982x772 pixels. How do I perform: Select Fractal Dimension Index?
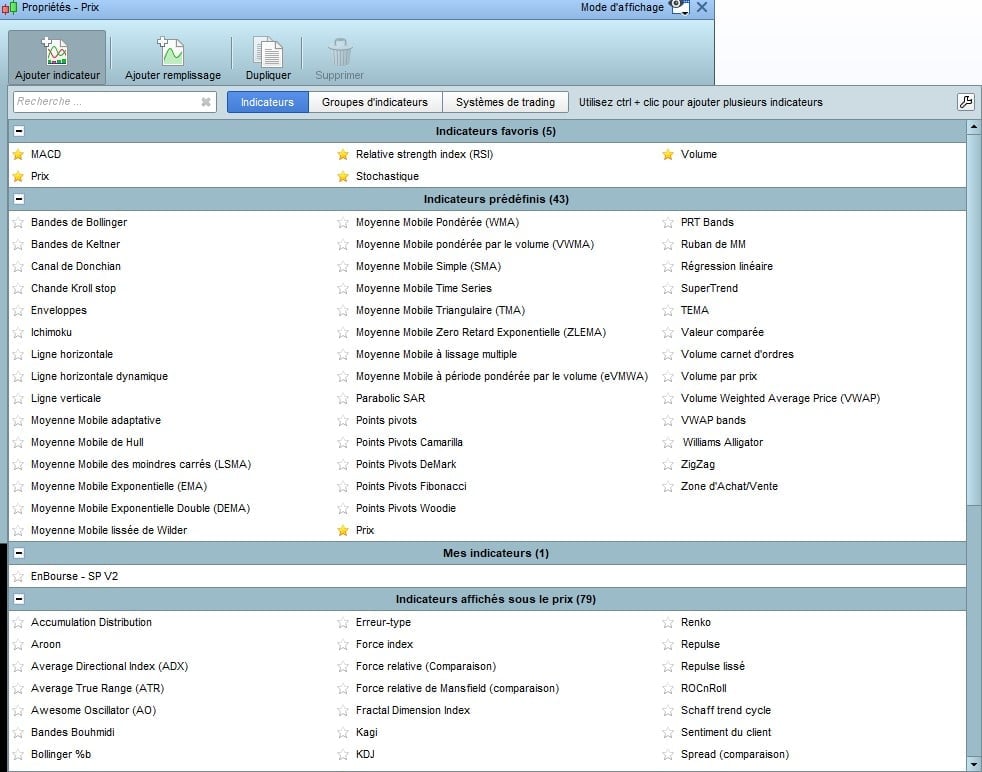[x=413, y=710]
